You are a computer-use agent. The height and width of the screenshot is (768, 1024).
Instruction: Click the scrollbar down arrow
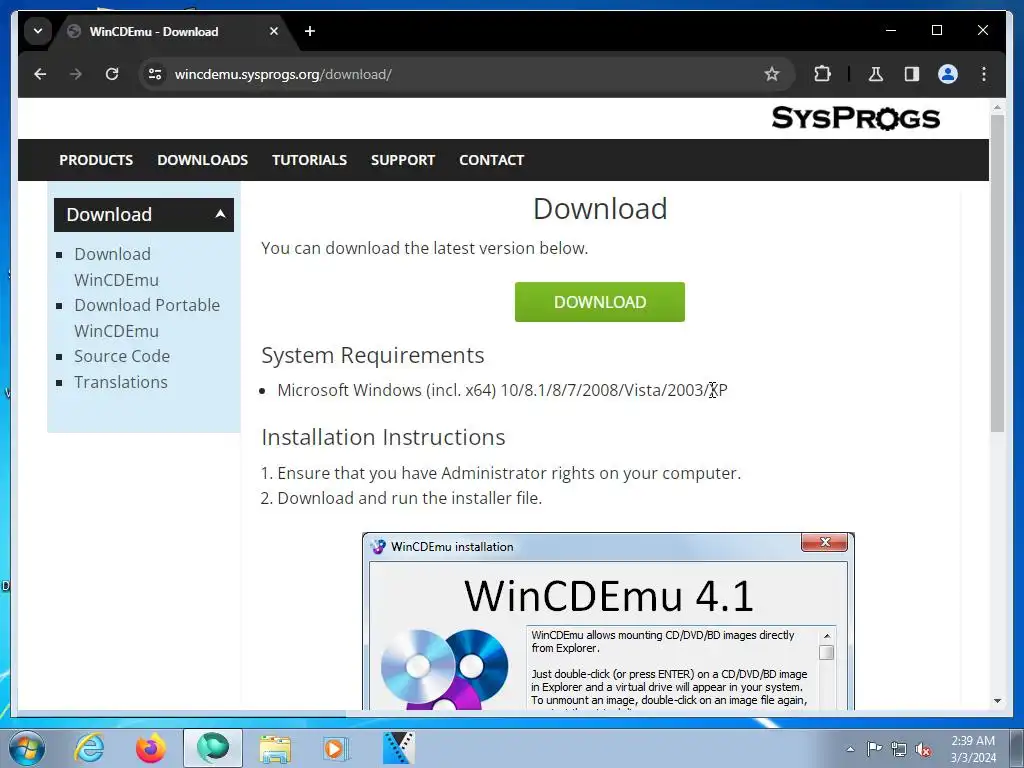997,701
